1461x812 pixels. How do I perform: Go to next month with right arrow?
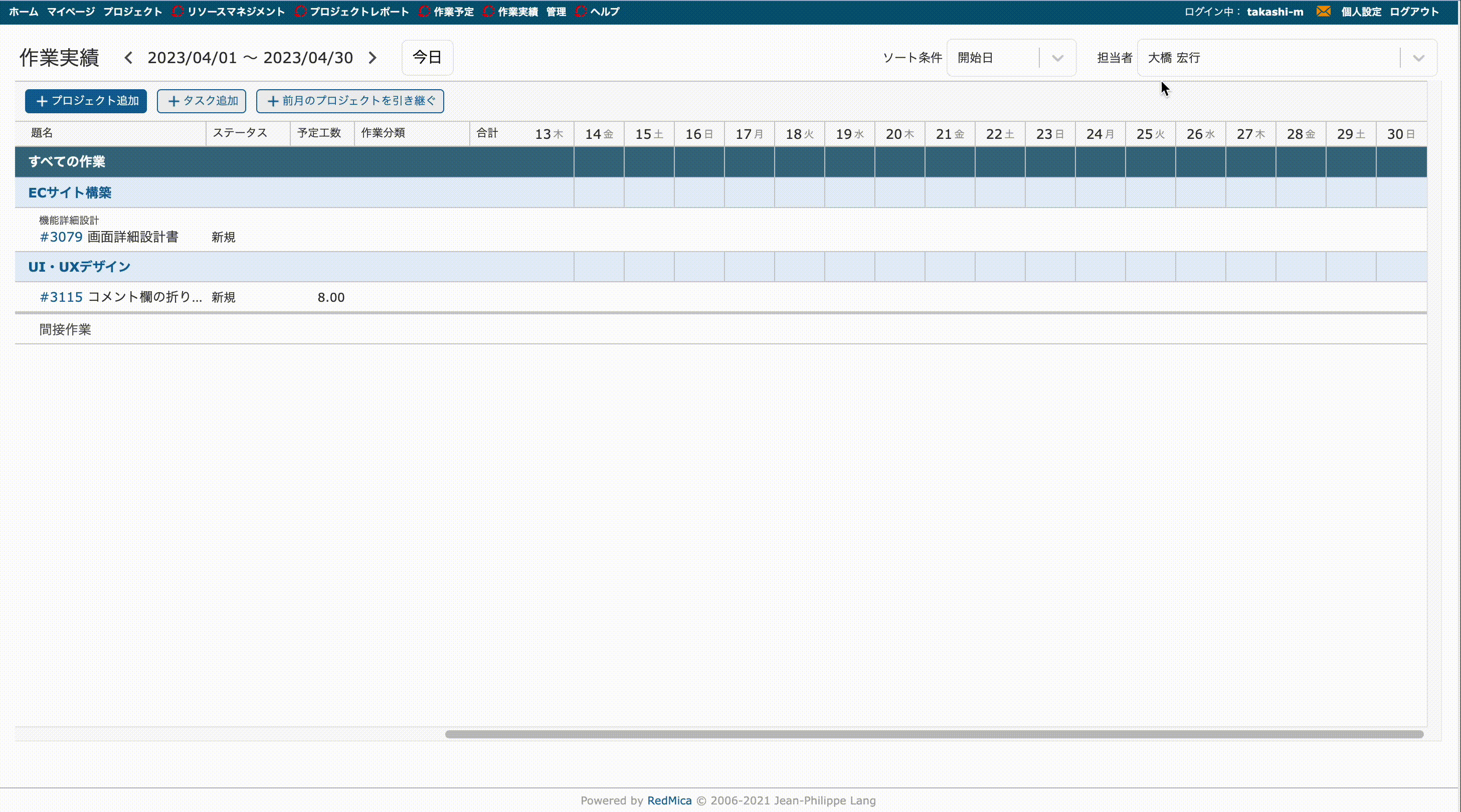tap(373, 58)
